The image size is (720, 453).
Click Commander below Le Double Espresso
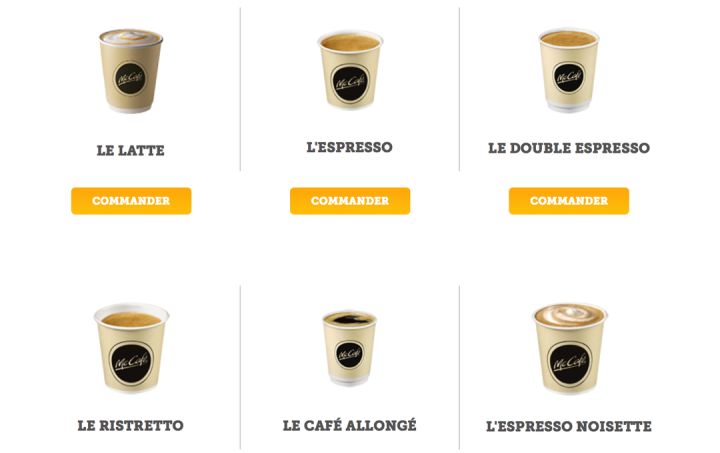(x=568, y=201)
